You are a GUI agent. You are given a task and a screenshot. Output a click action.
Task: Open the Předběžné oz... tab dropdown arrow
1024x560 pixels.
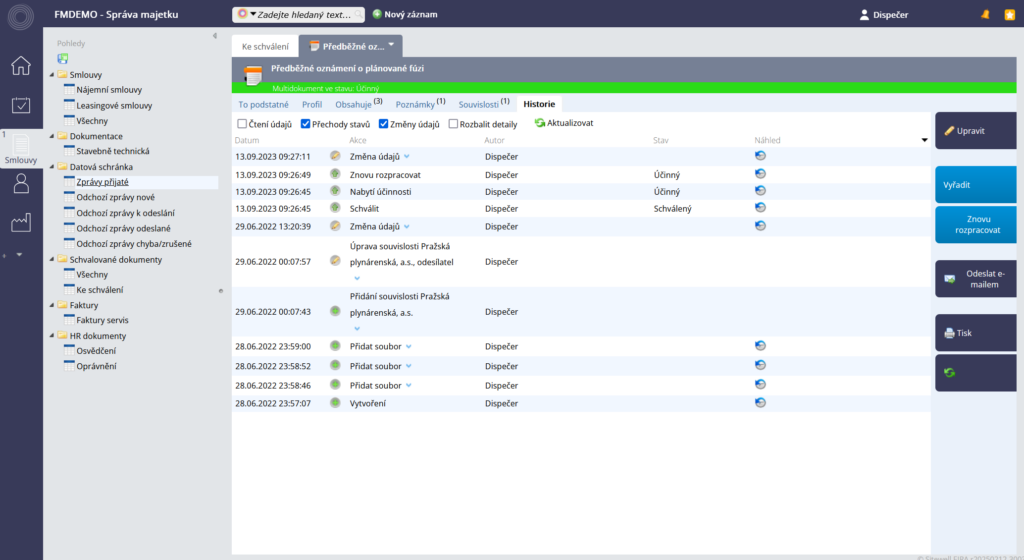391,45
